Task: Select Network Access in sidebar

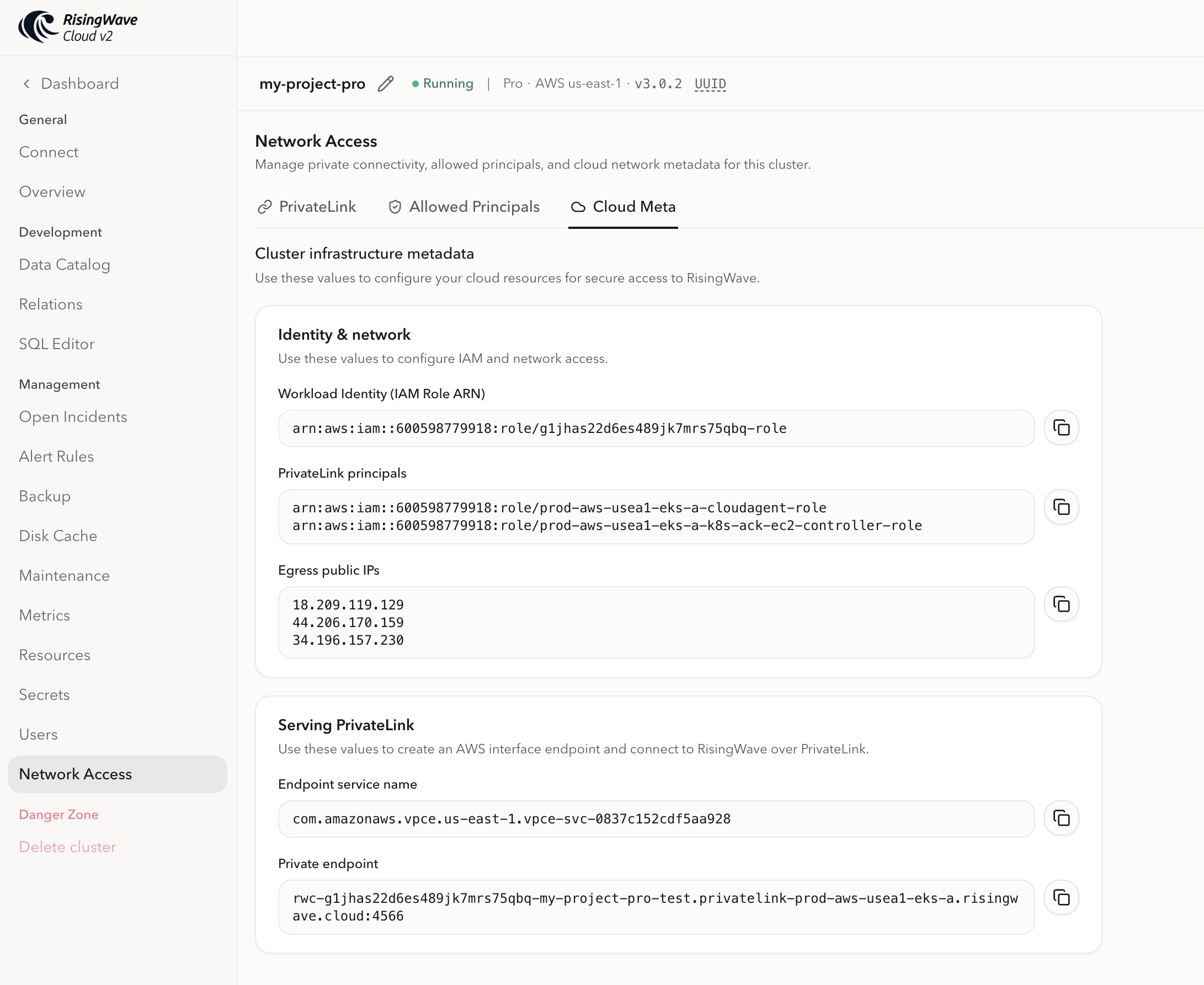Action: [118, 774]
